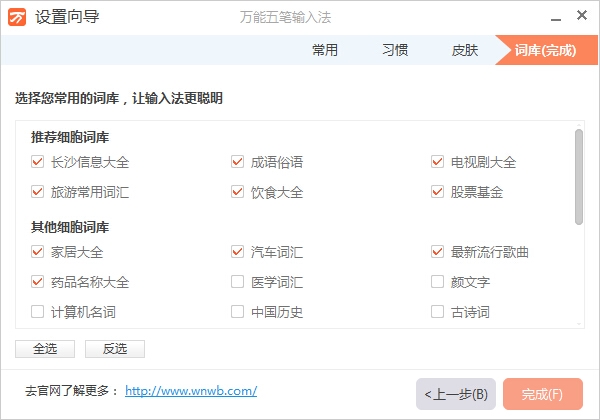The height and width of the screenshot is (420, 600).
Task: Click the 反选 invert selection button
Action: point(115,349)
